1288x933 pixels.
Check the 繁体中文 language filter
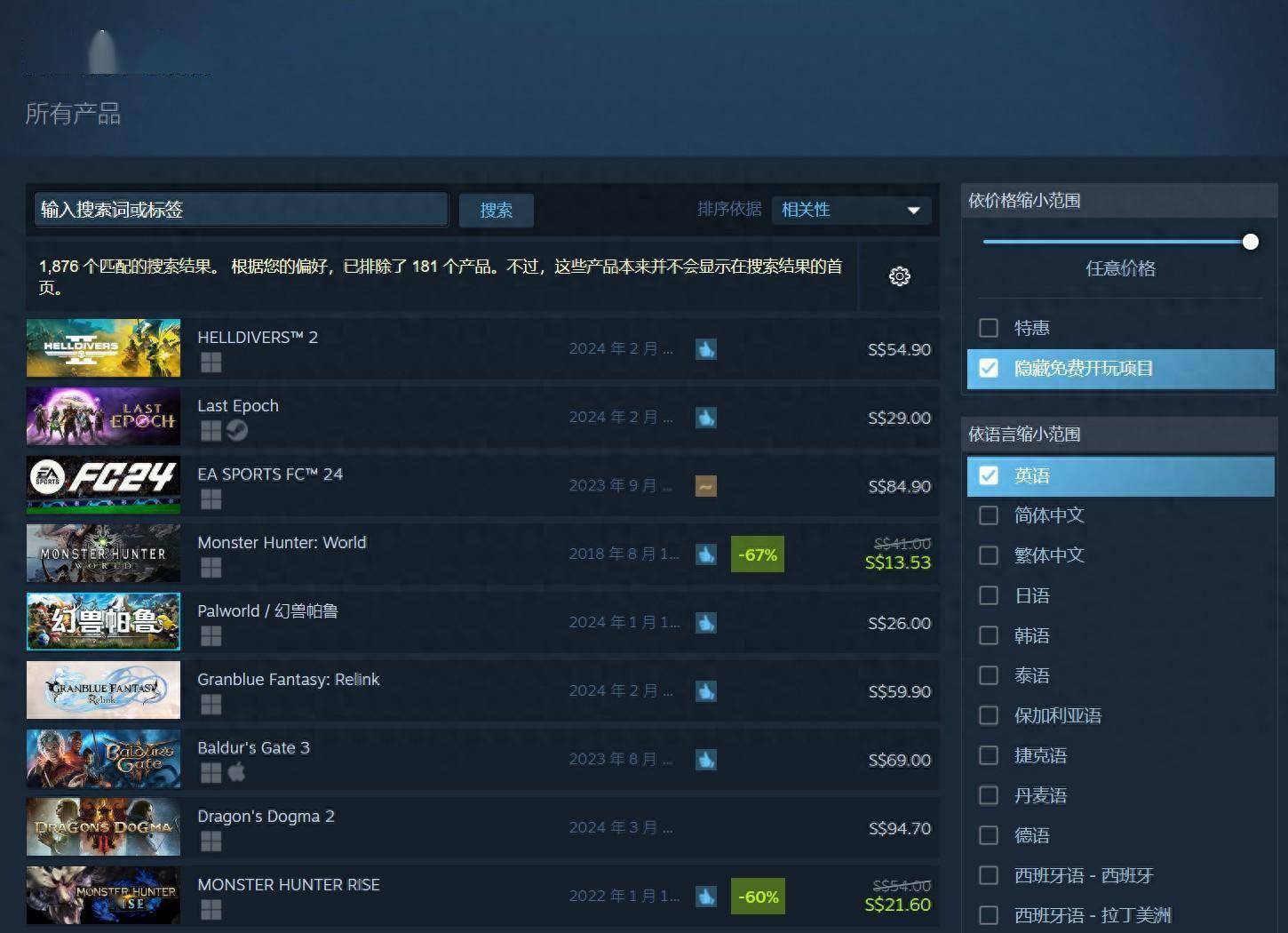(x=989, y=555)
